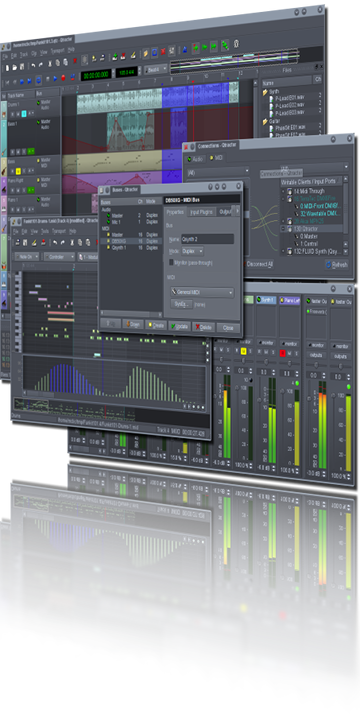This screenshot has height=720, width=360.
Task: Open the General MIDI instrument dropdown
Action: (202, 292)
